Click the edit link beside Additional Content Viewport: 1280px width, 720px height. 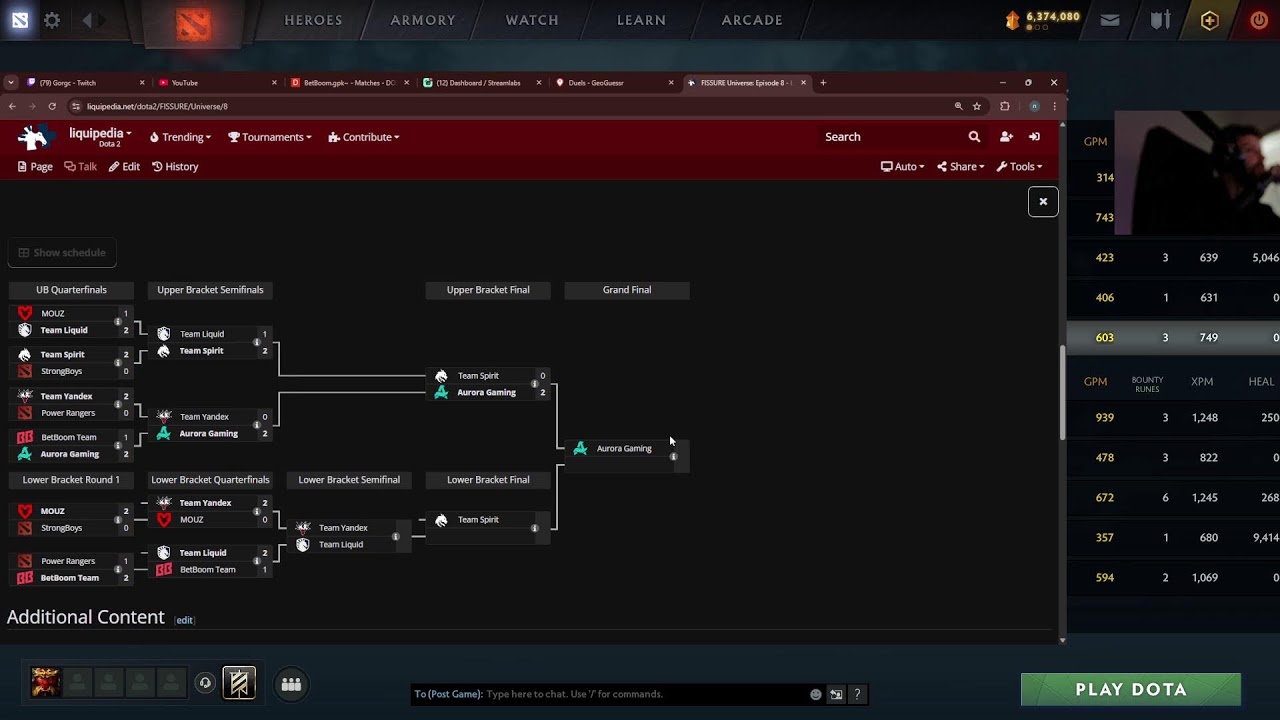184,620
